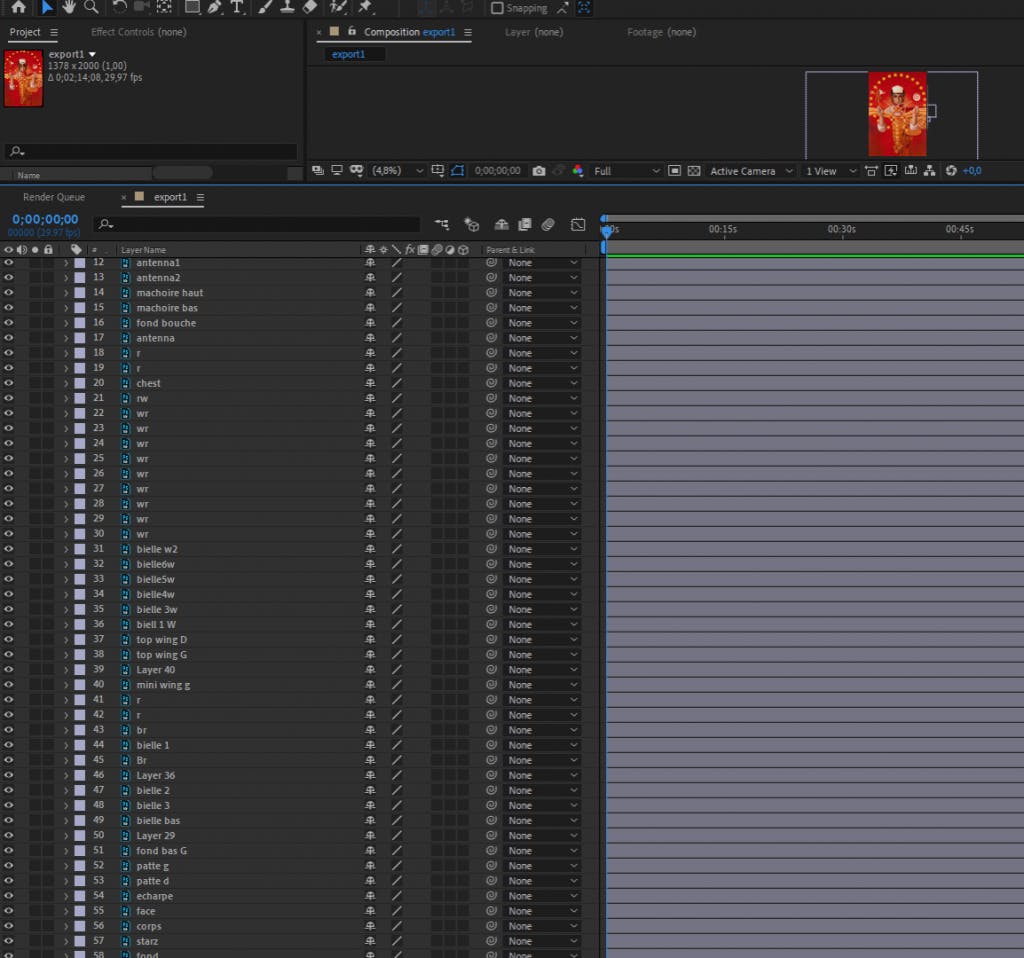Switch to the Render Queue tab

54,197
